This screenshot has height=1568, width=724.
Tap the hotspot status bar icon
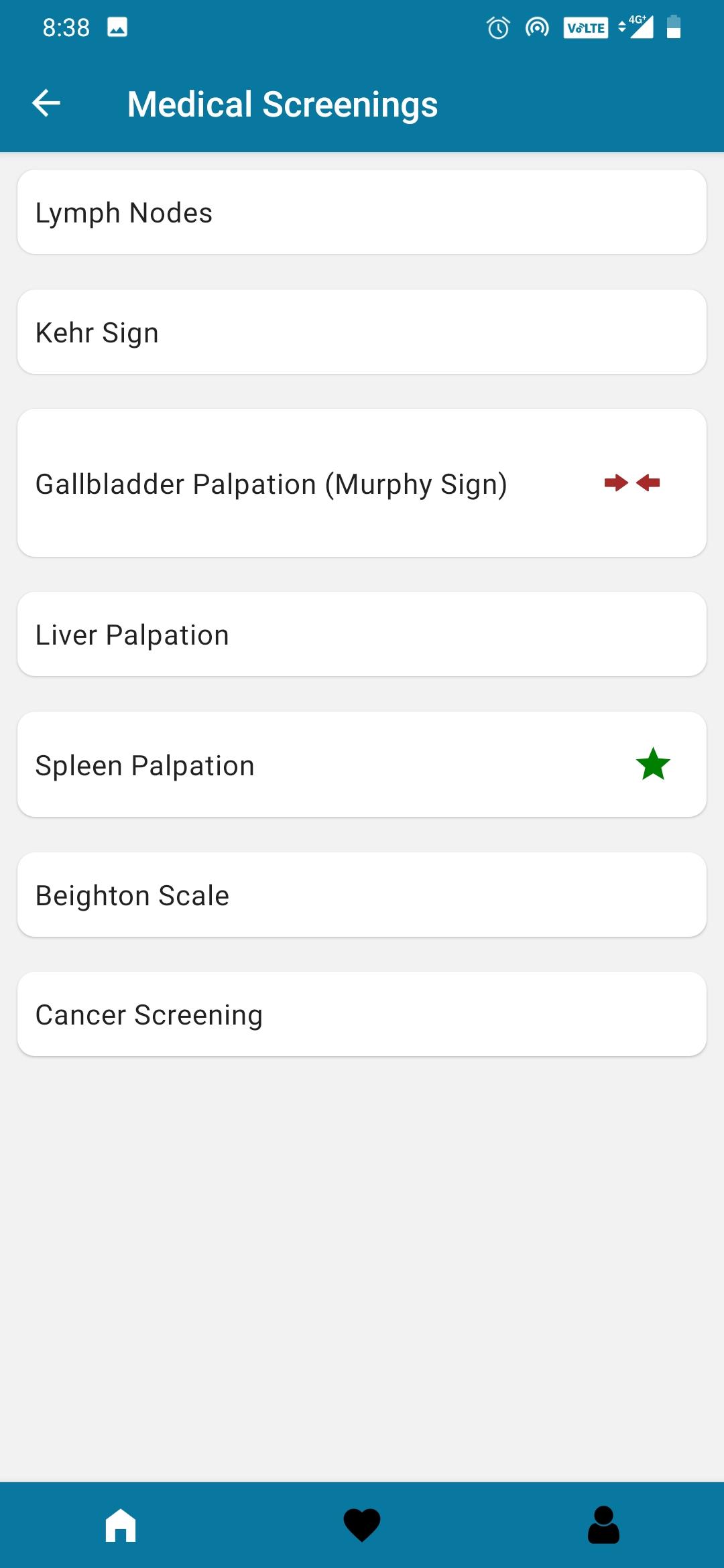(537, 27)
